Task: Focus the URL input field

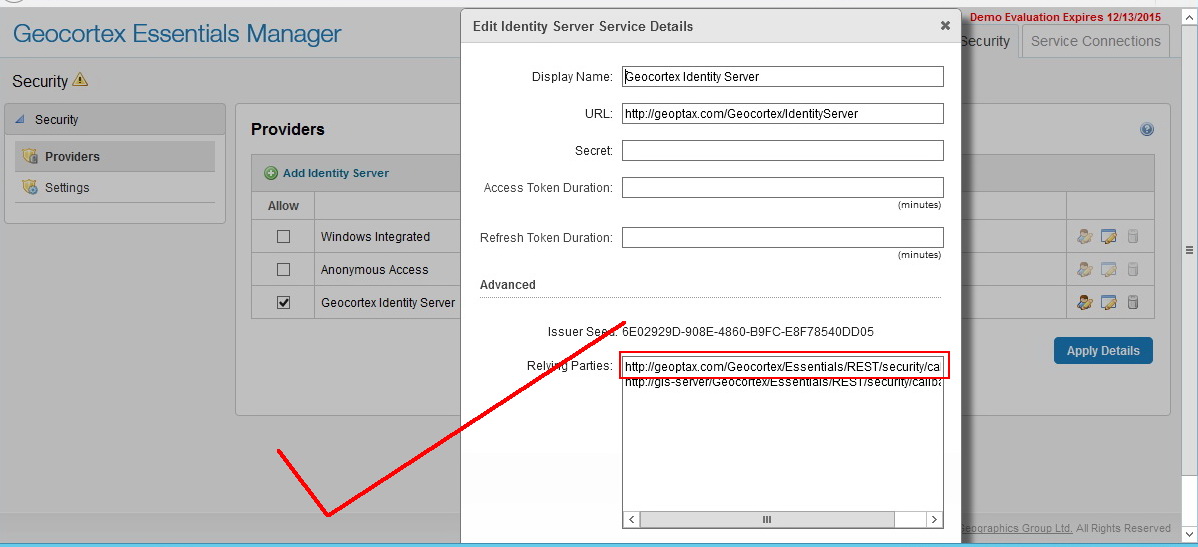Action: [782, 114]
